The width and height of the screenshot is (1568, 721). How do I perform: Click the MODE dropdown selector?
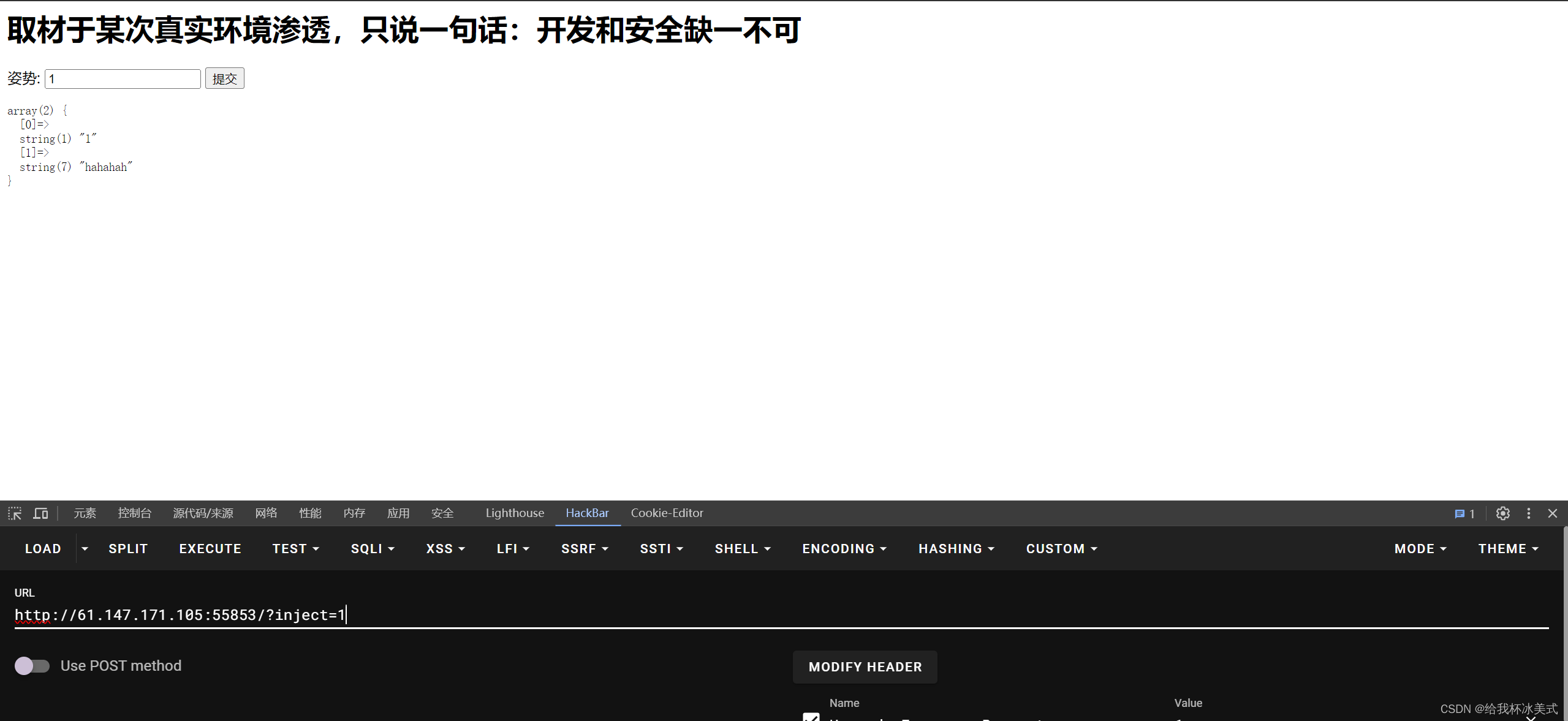click(x=1418, y=548)
